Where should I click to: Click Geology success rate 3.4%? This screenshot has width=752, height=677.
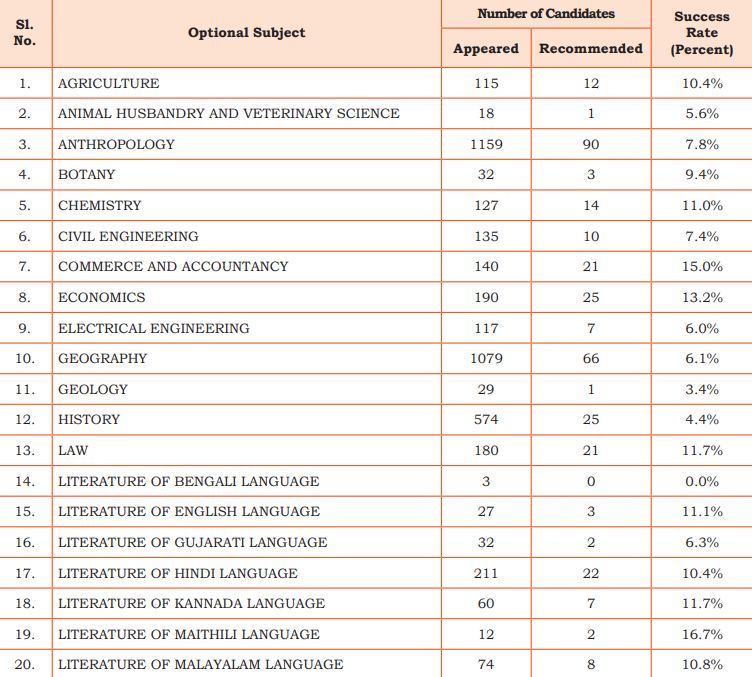pyautogui.click(x=702, y=389)
